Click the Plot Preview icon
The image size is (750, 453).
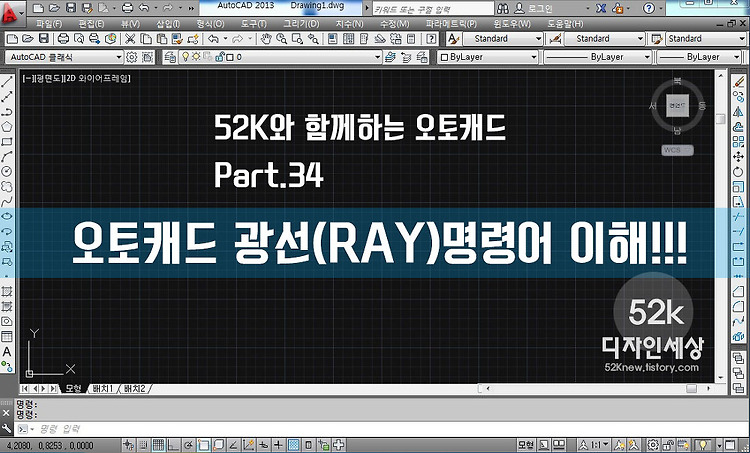79,39
